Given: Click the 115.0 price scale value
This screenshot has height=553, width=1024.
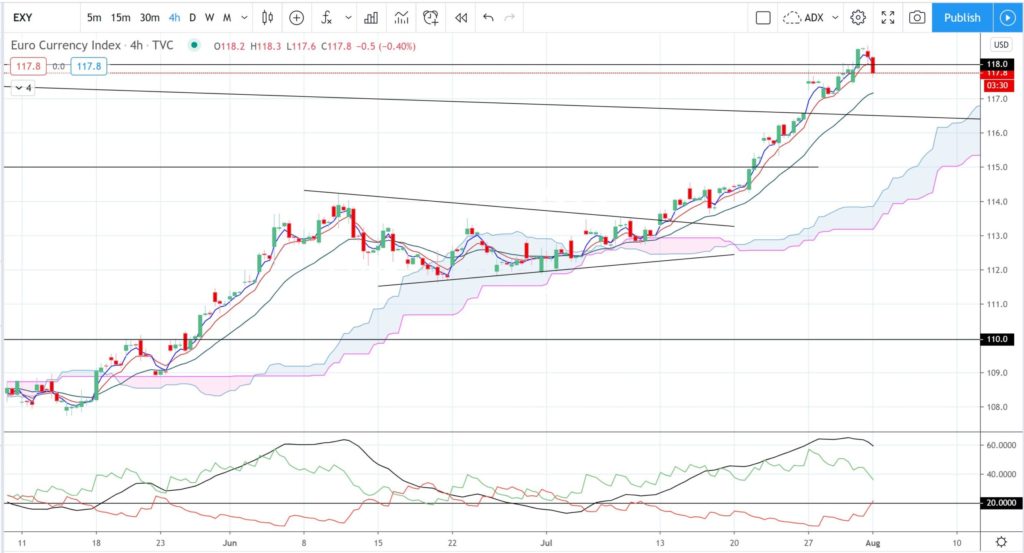Looking at the screenshot, I should tap(997, 167).
